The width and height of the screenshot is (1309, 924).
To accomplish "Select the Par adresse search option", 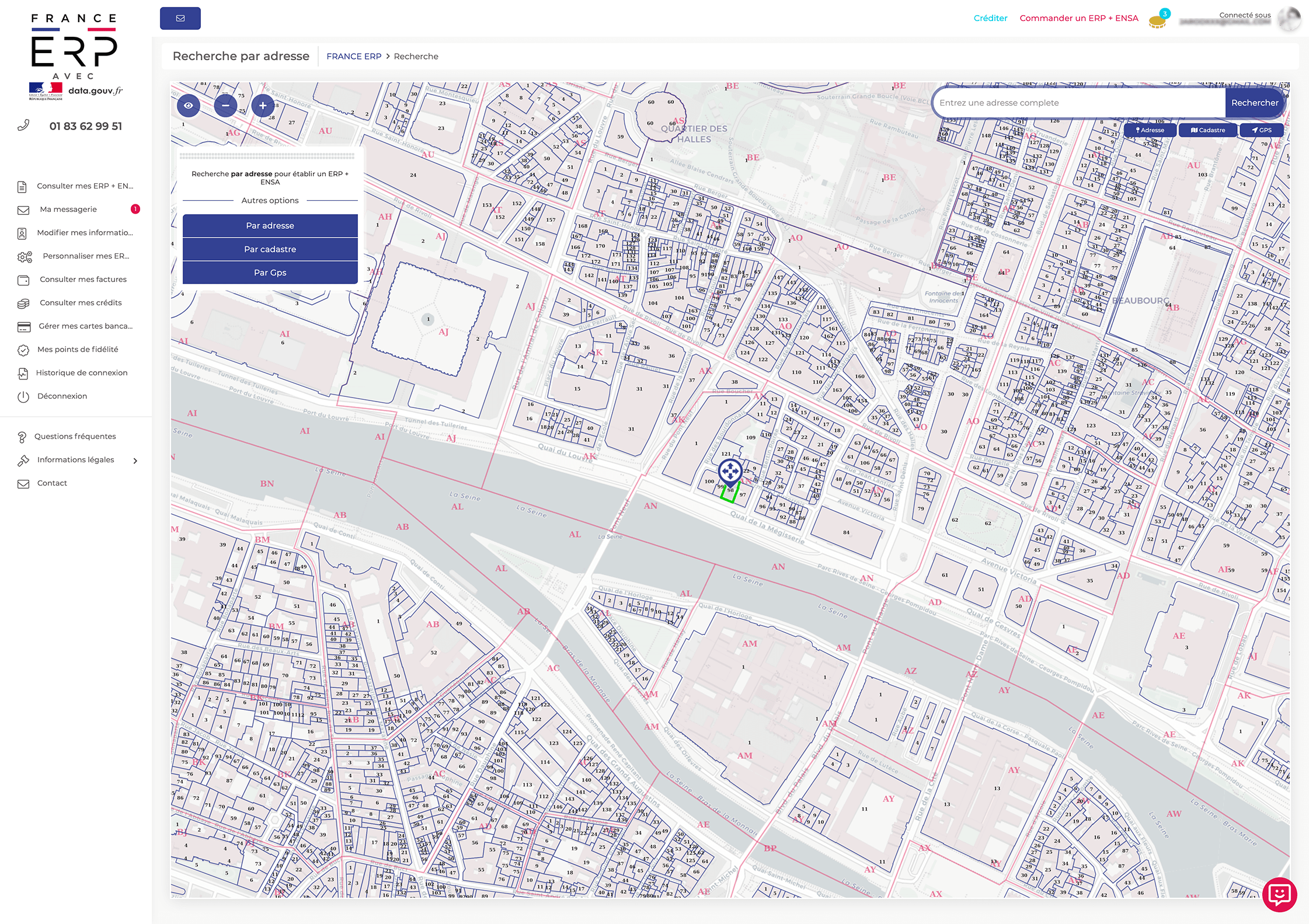I will (x=270, y=225).
